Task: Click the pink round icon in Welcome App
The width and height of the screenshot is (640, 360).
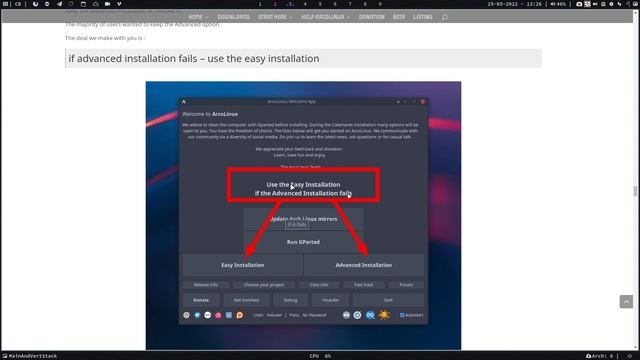Action: click(x=218, y=315)
